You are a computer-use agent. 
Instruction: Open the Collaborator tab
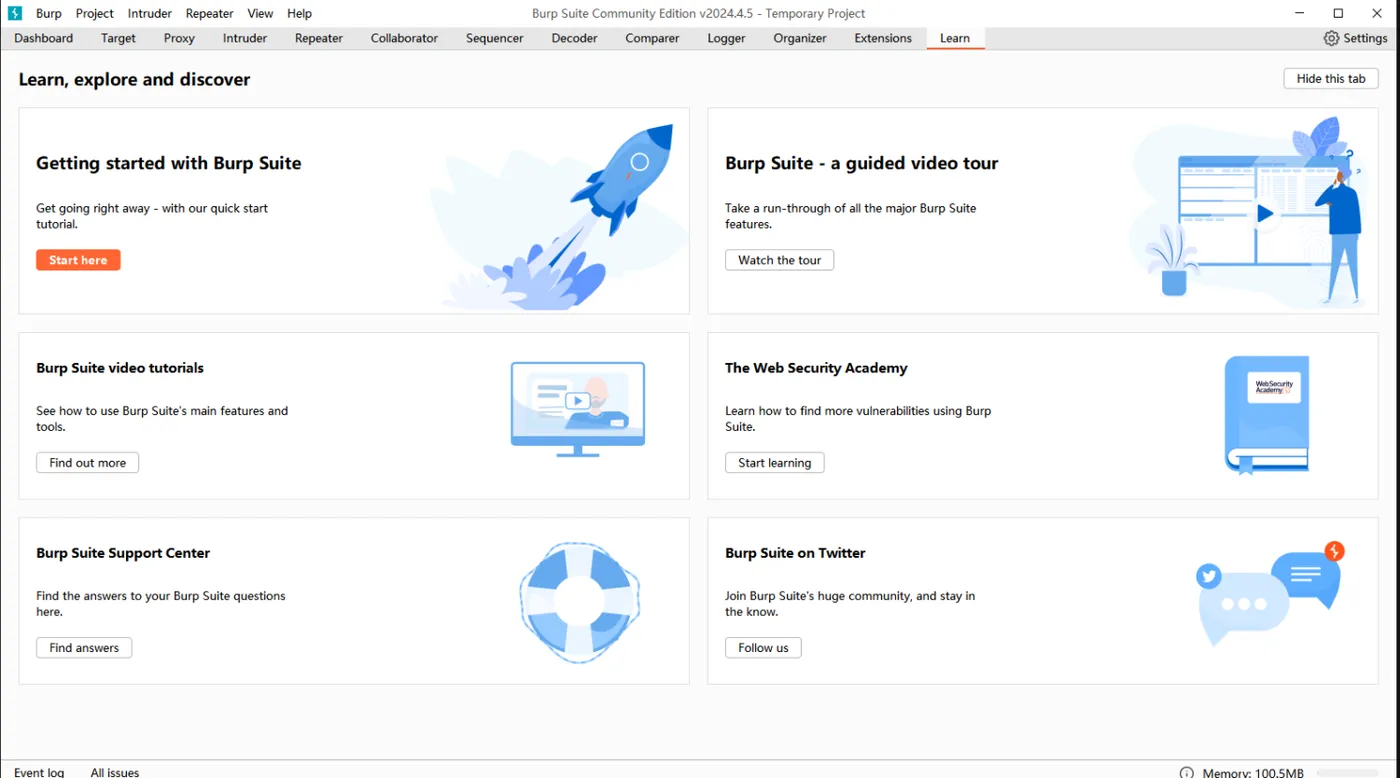click(x=404, y=38)
